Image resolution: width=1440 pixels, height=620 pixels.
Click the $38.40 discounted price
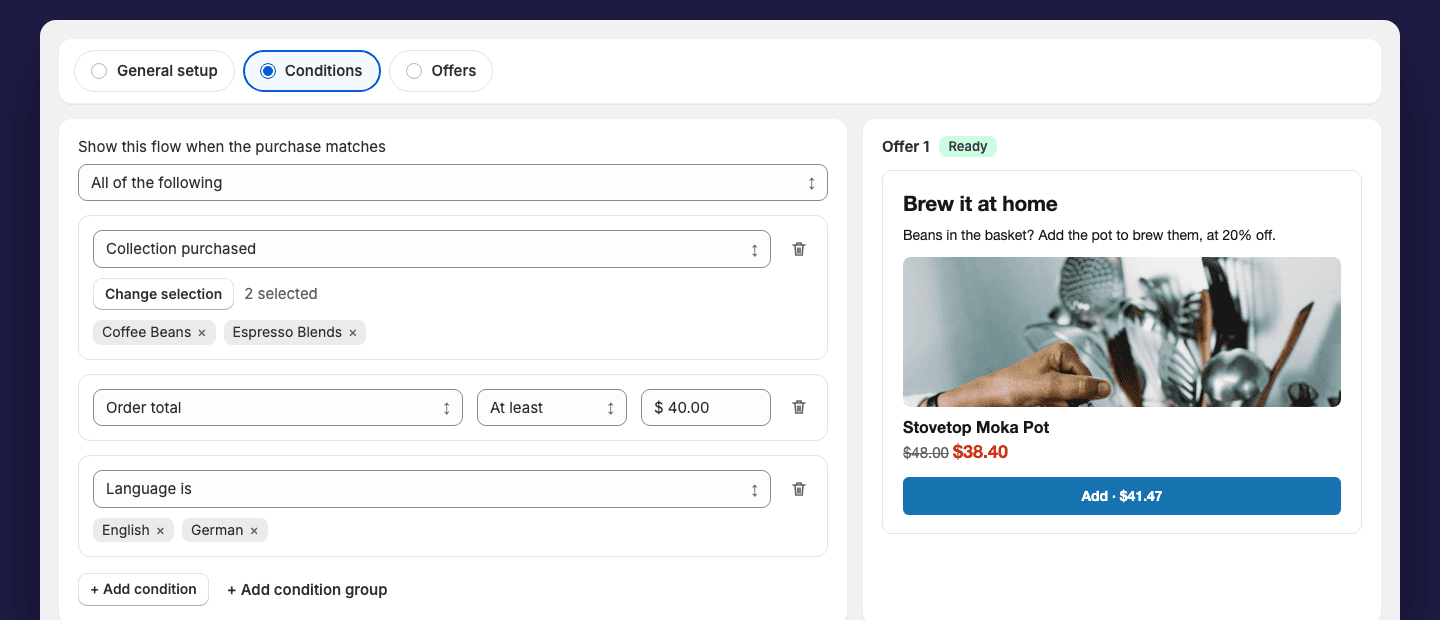pyautogui.click(x=980, y=452)
